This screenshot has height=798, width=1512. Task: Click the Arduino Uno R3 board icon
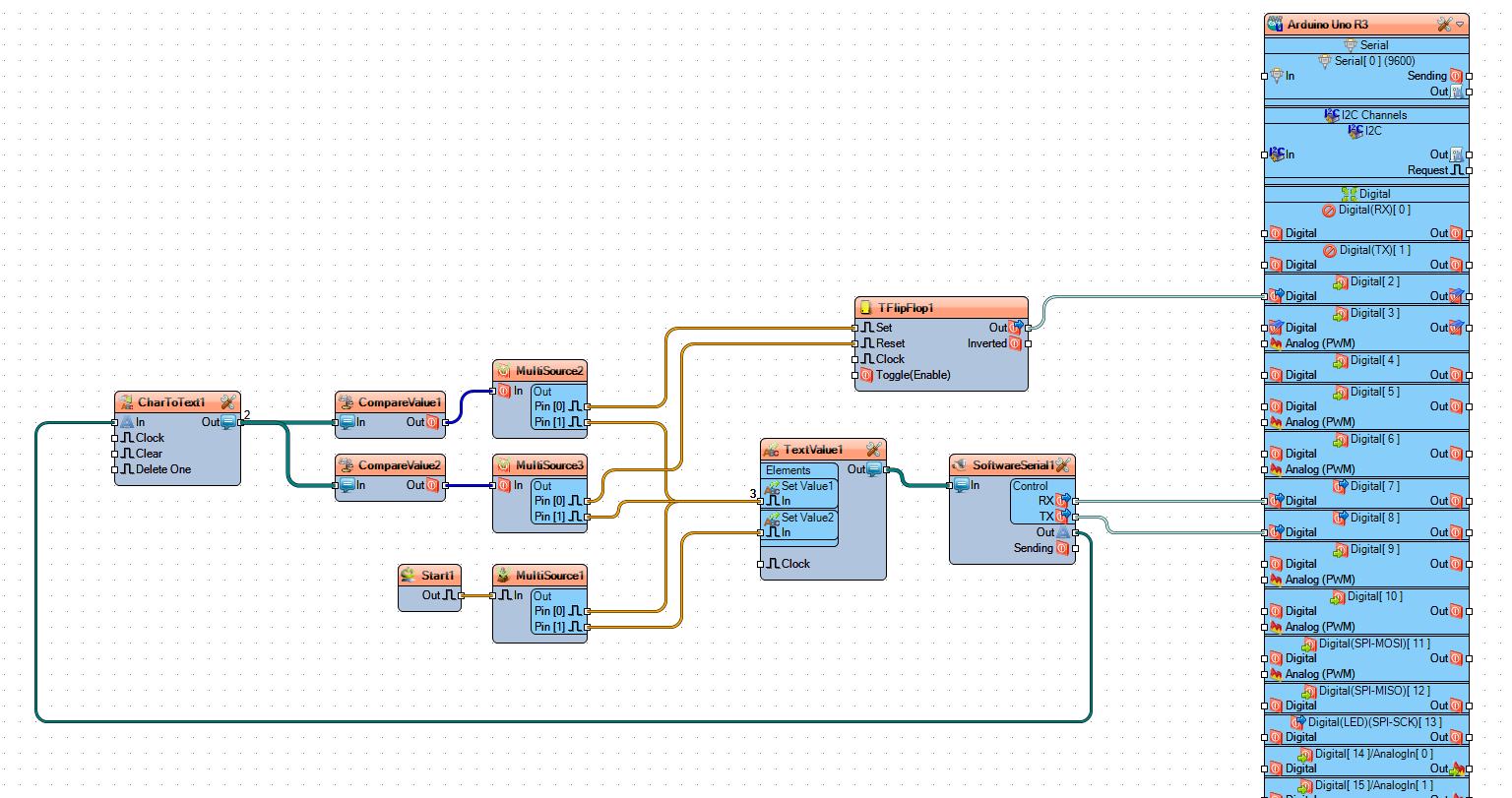(1276, 24)
